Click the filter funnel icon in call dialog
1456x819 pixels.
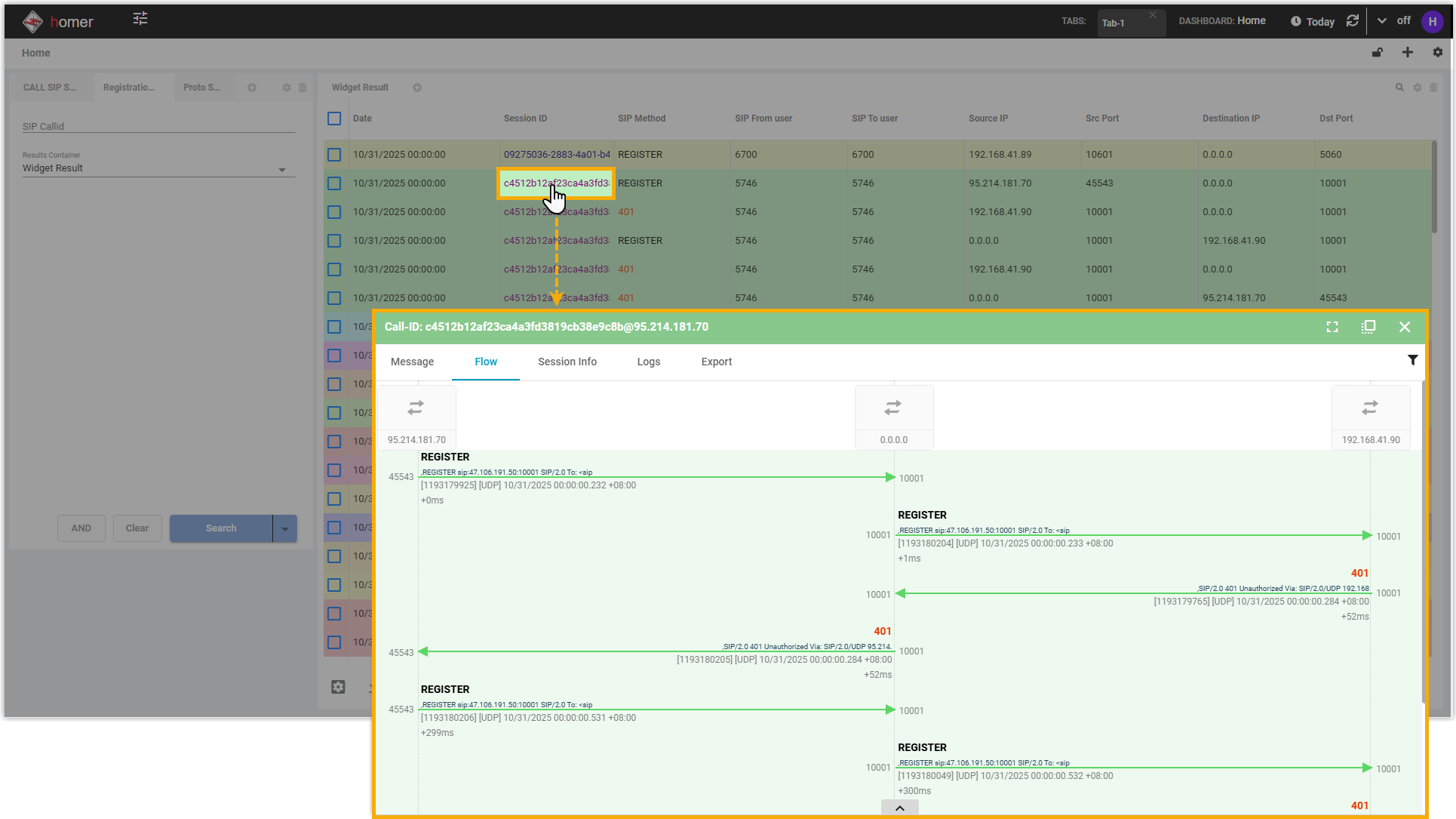tap(1412, 361)
